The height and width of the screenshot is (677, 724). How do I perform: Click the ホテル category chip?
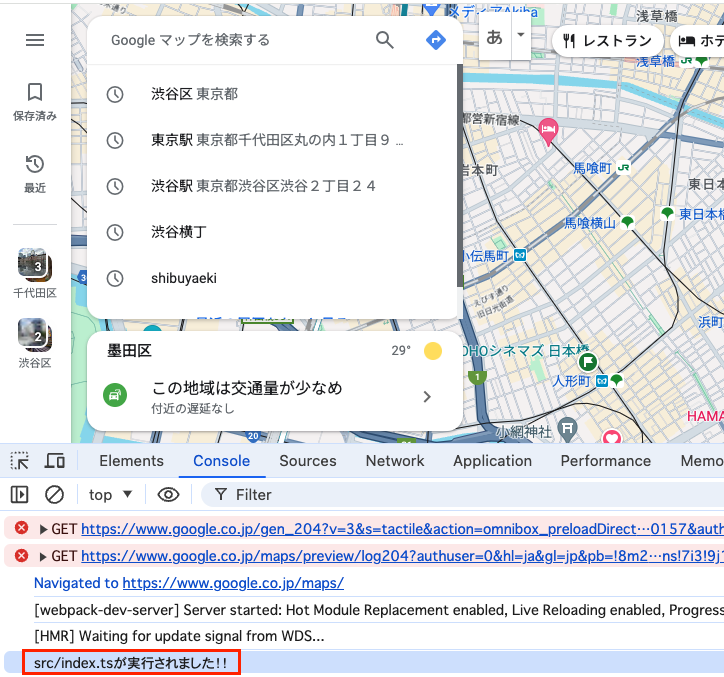click(x=697, y=41)
